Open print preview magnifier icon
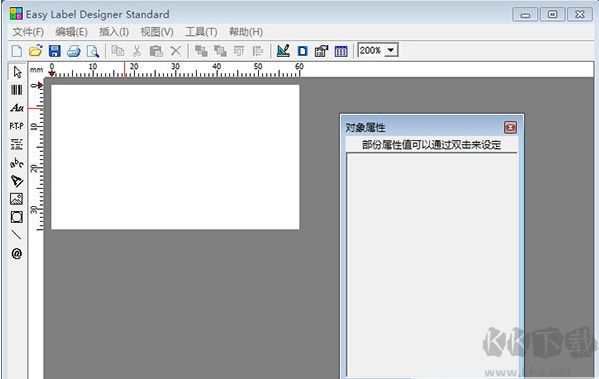599x379 pixels. [x=93, y=51]
